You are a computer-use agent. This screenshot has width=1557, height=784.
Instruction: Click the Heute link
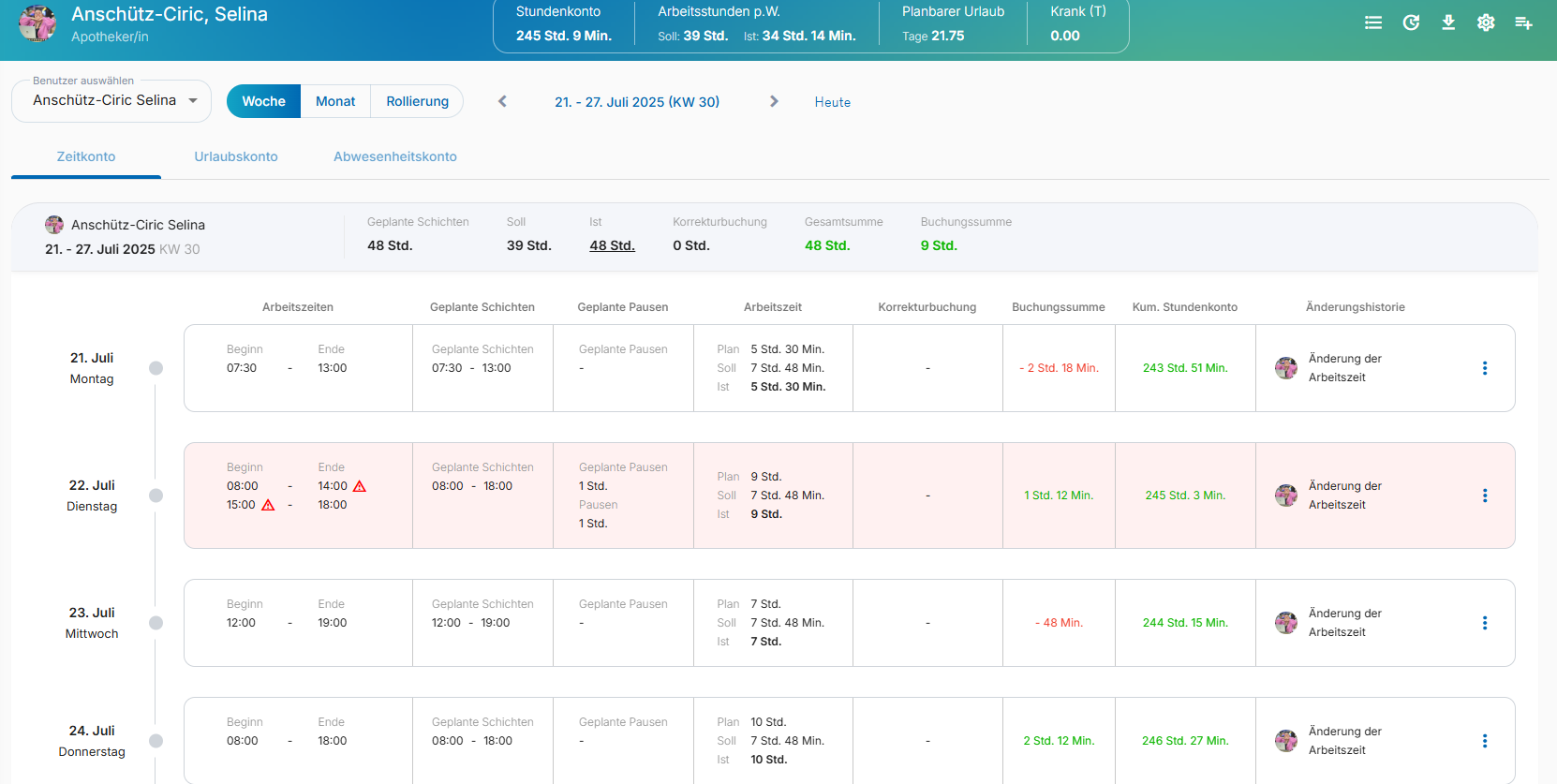tap(833, 102)
